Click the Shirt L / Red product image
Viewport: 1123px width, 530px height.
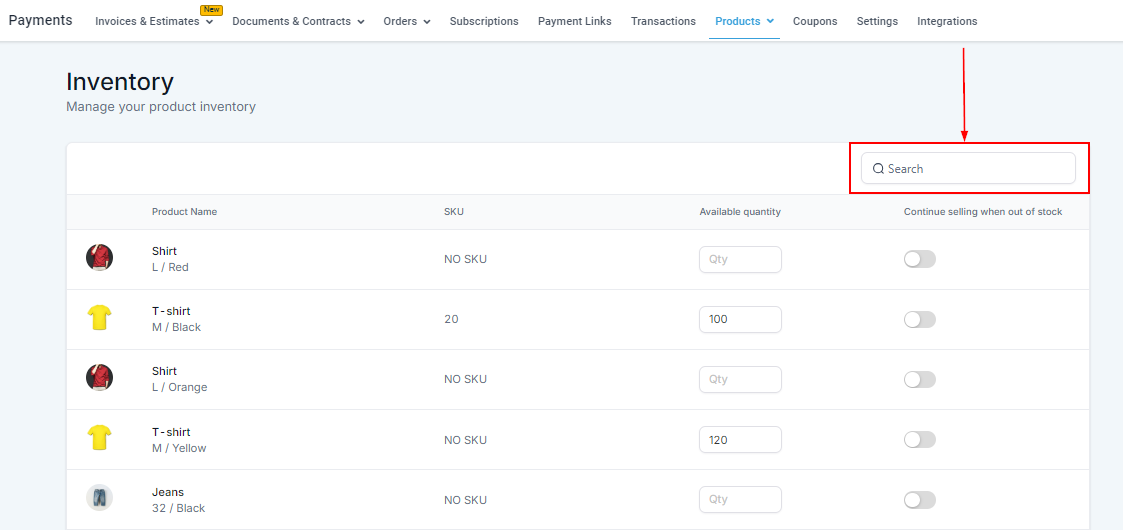[x=100, y=257]
